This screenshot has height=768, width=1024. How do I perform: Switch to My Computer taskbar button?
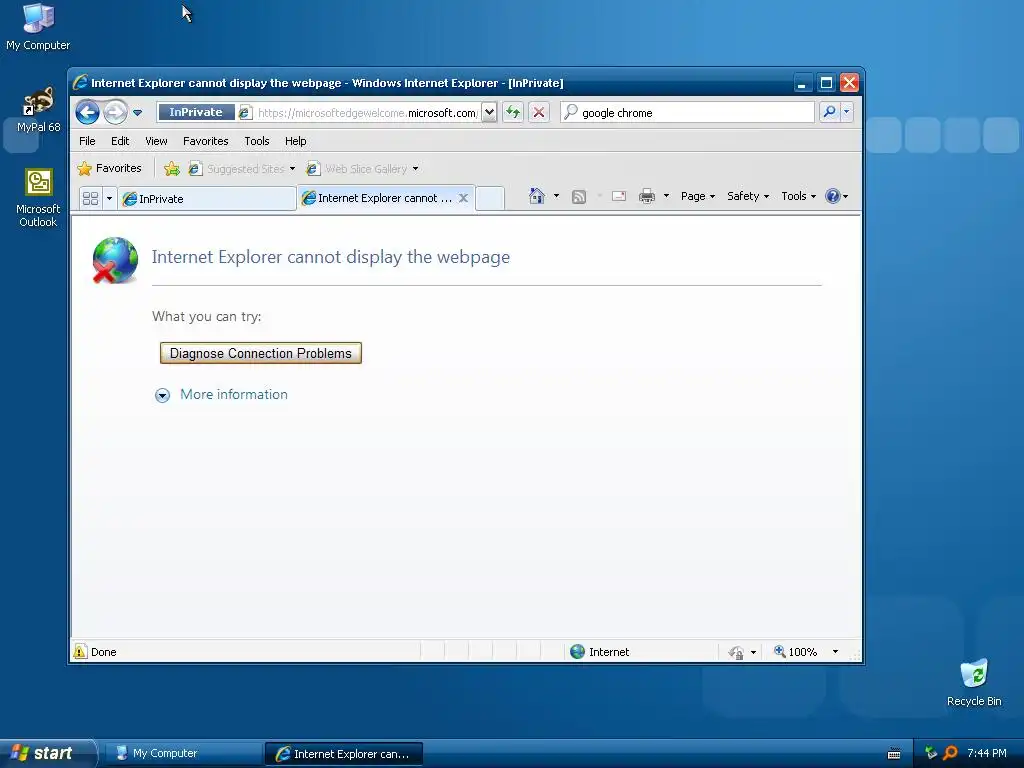[184, 754]
